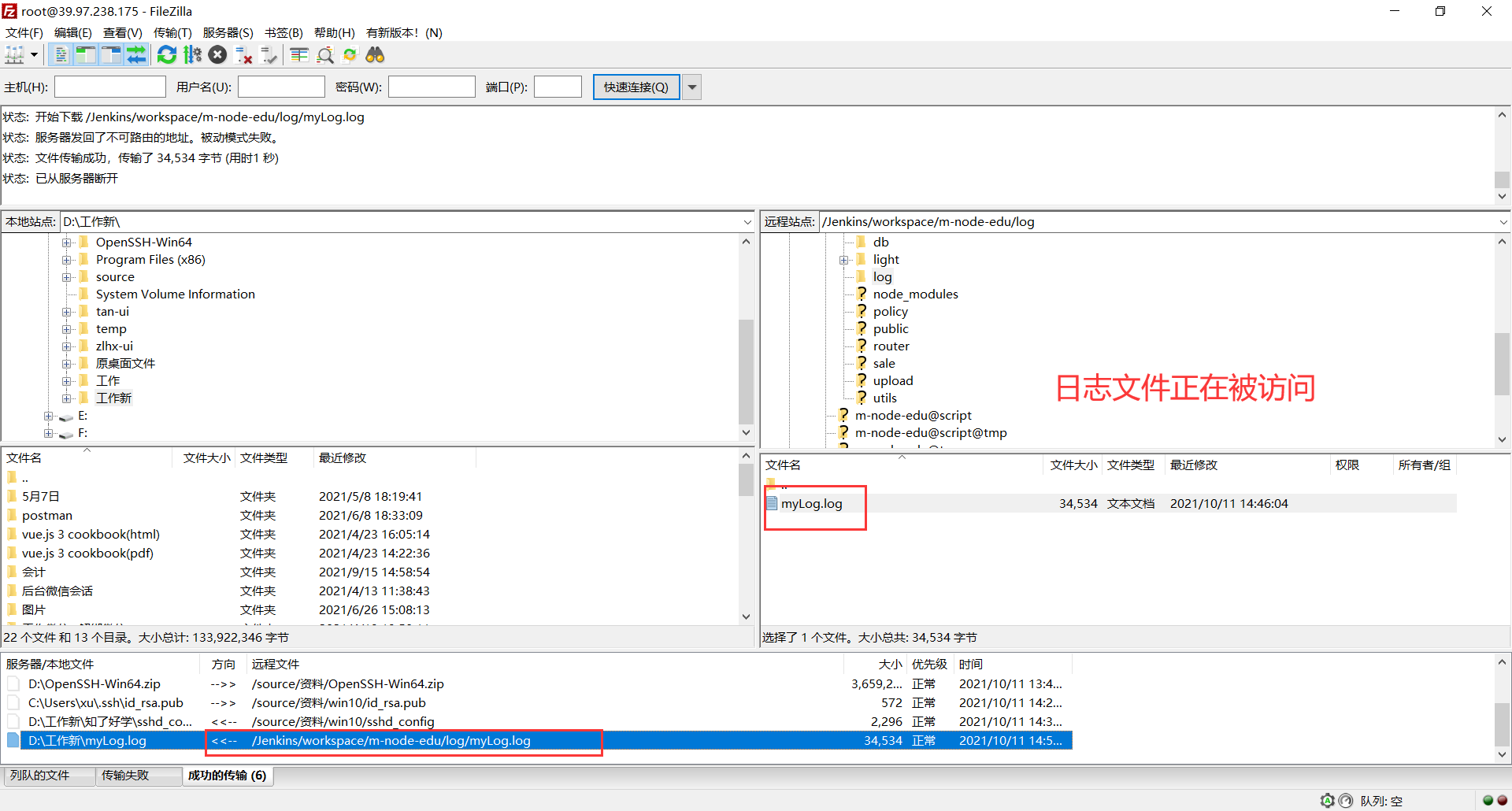The height and width of the screenshot is (811, 1512).
Task: Select the node_modules remote folder
Action: coord(915,294)
